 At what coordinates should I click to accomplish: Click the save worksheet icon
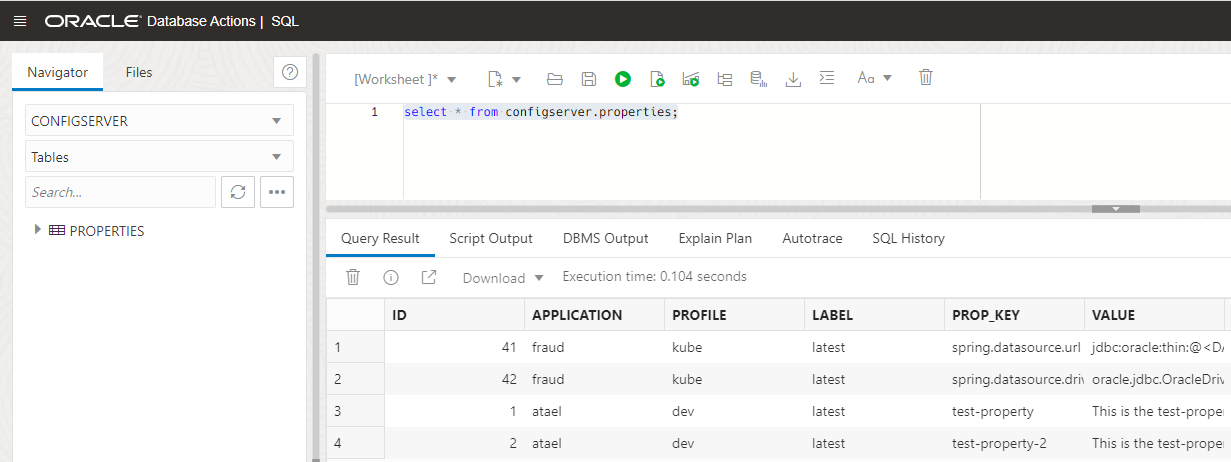(x=589, y=78)
